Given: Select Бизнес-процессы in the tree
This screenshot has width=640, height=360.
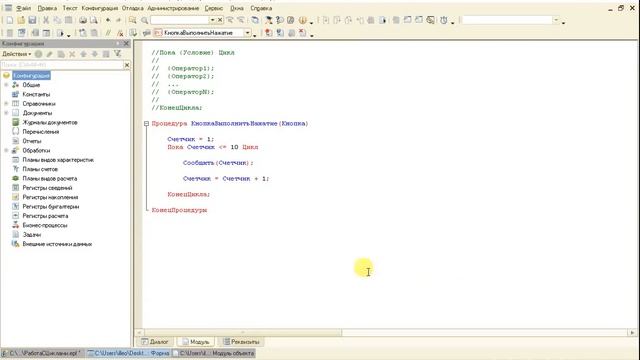Looking at the screenshot, I should (x=44, y=225).
